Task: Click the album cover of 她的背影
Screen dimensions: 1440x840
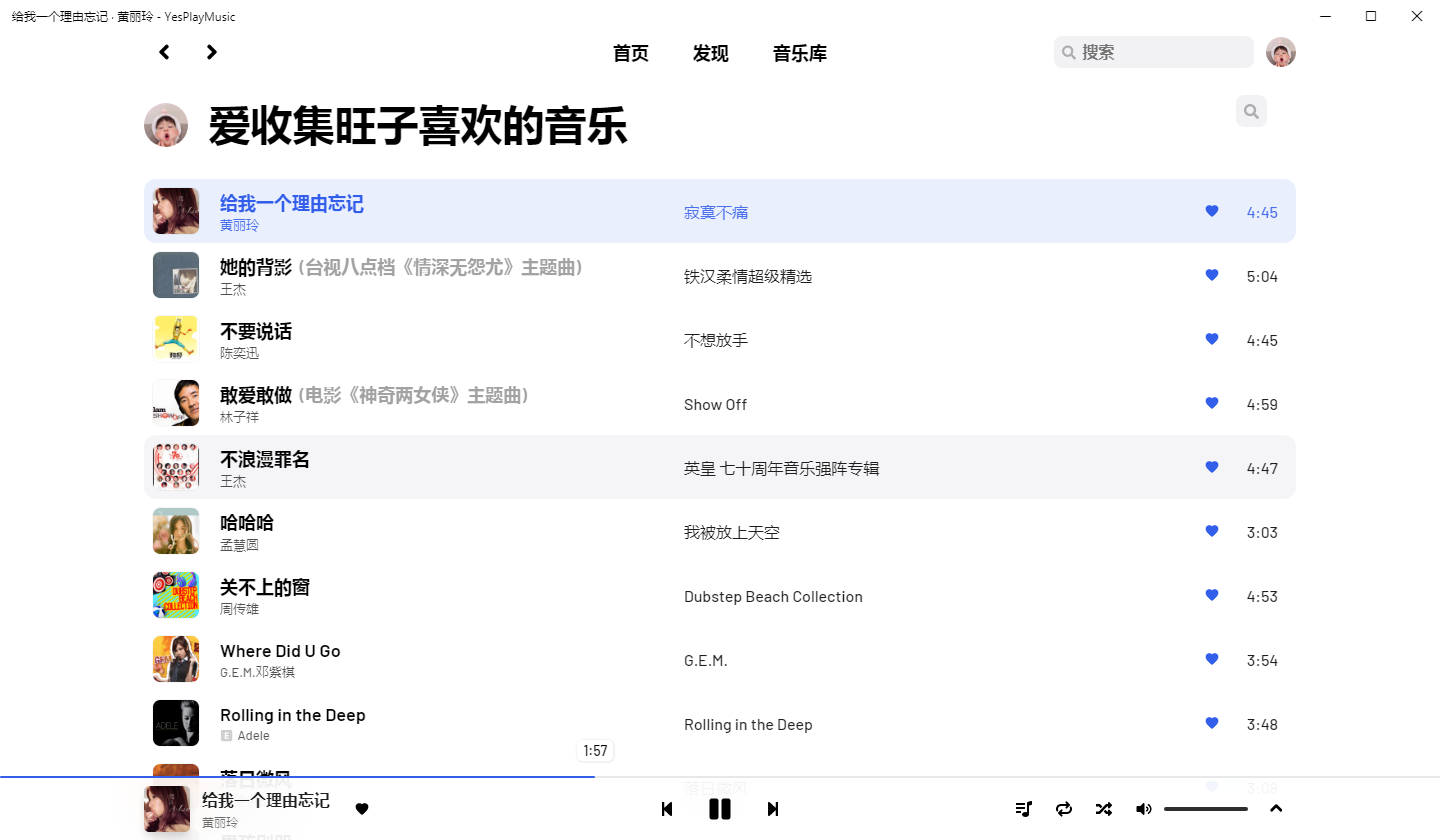Action: (x=176, y=275)
